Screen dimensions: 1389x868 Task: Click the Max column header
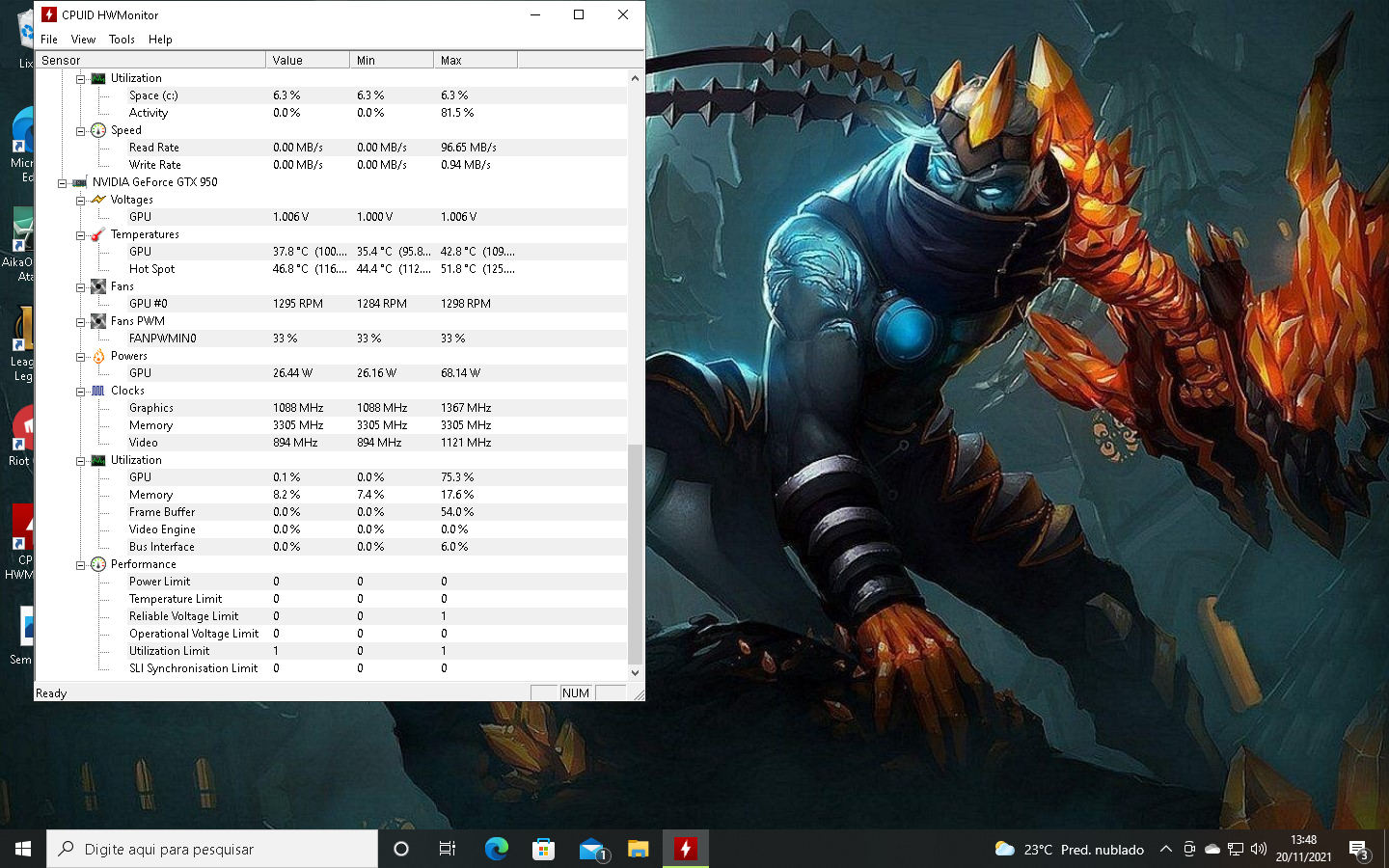click(476, 60)
